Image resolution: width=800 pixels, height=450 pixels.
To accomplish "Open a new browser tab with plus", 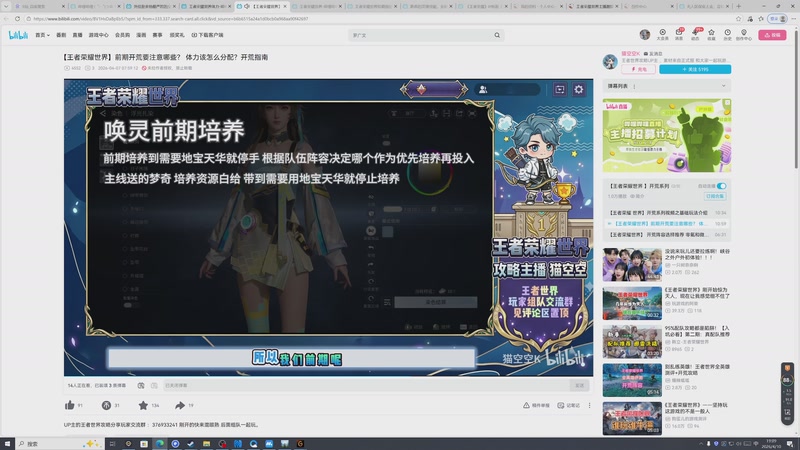I will click(x=738, y=6).
